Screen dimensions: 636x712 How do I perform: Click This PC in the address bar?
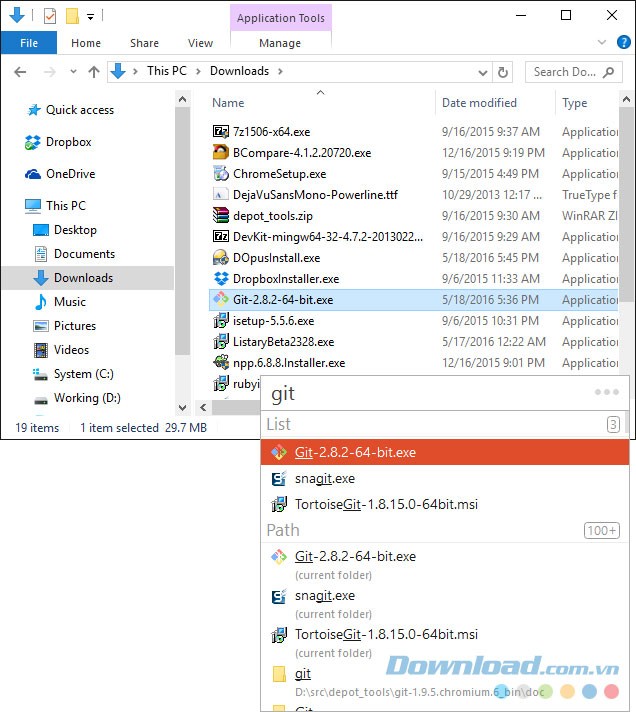[x=167, y=71]
